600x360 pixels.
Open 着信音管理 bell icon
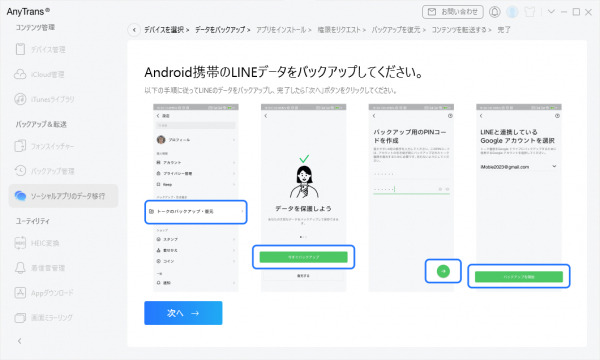[x=20, y=268]
